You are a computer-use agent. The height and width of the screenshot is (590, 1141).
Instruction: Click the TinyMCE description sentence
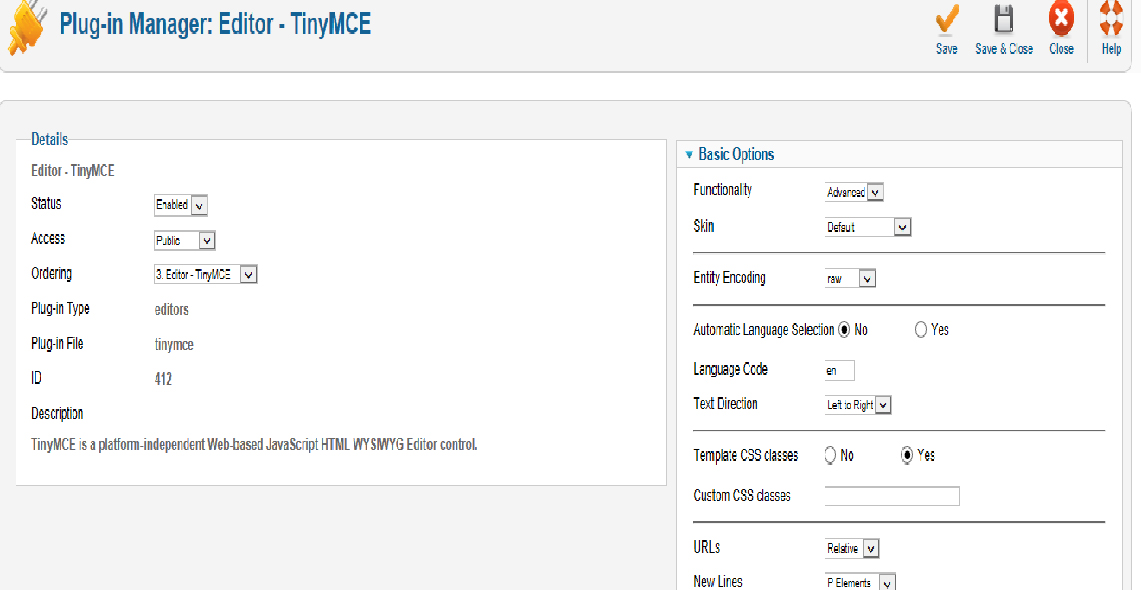point(254,444)
